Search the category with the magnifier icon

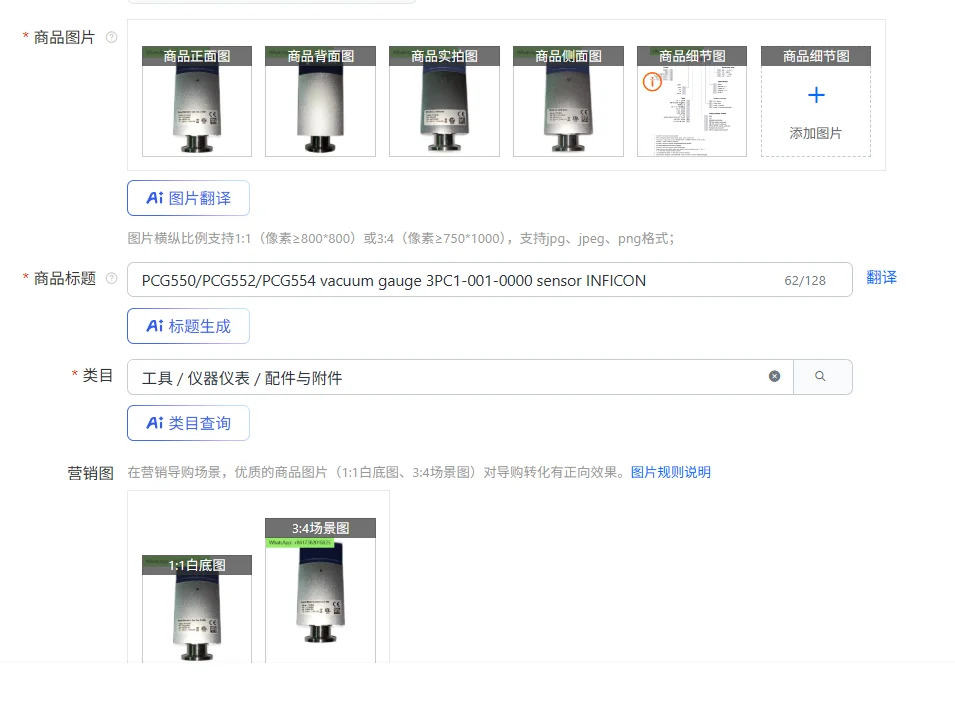[820, 376]
